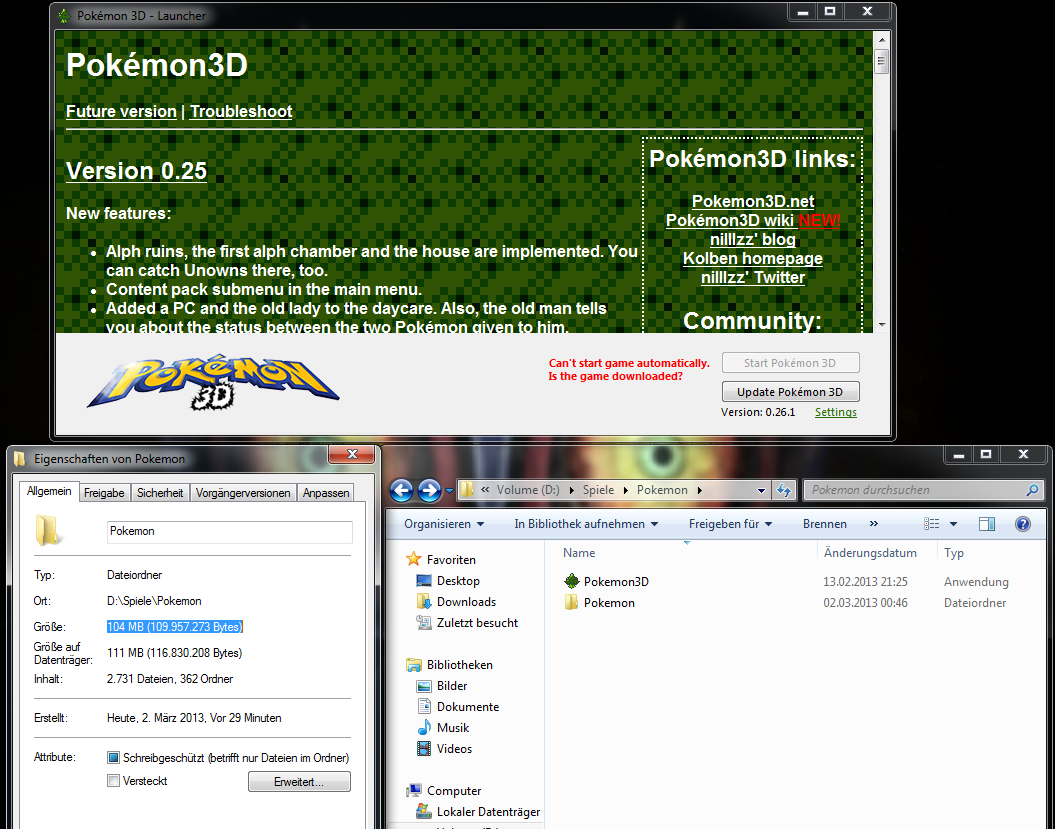Click the Pokémon 3D logo image
Image resolution: width=1055 pixels, height=829 pixels.
213,382
